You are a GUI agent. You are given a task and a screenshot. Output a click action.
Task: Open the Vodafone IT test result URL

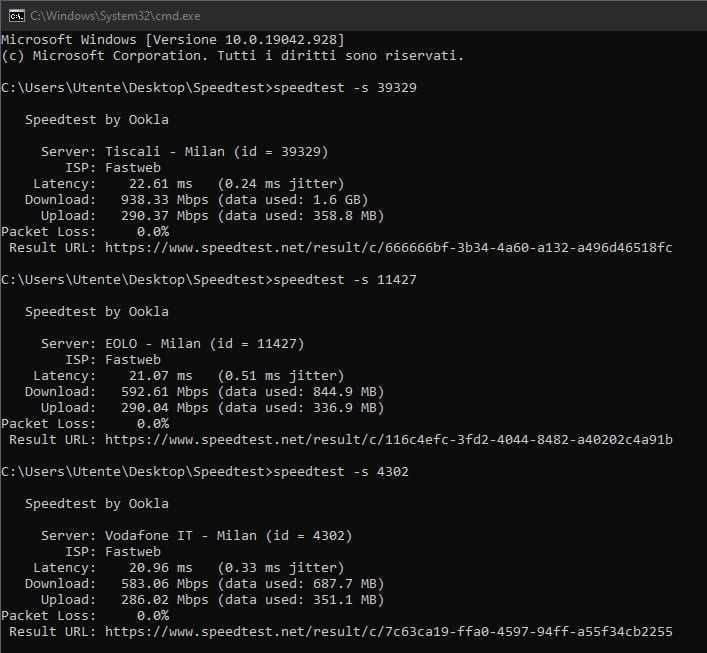[388, 631]
